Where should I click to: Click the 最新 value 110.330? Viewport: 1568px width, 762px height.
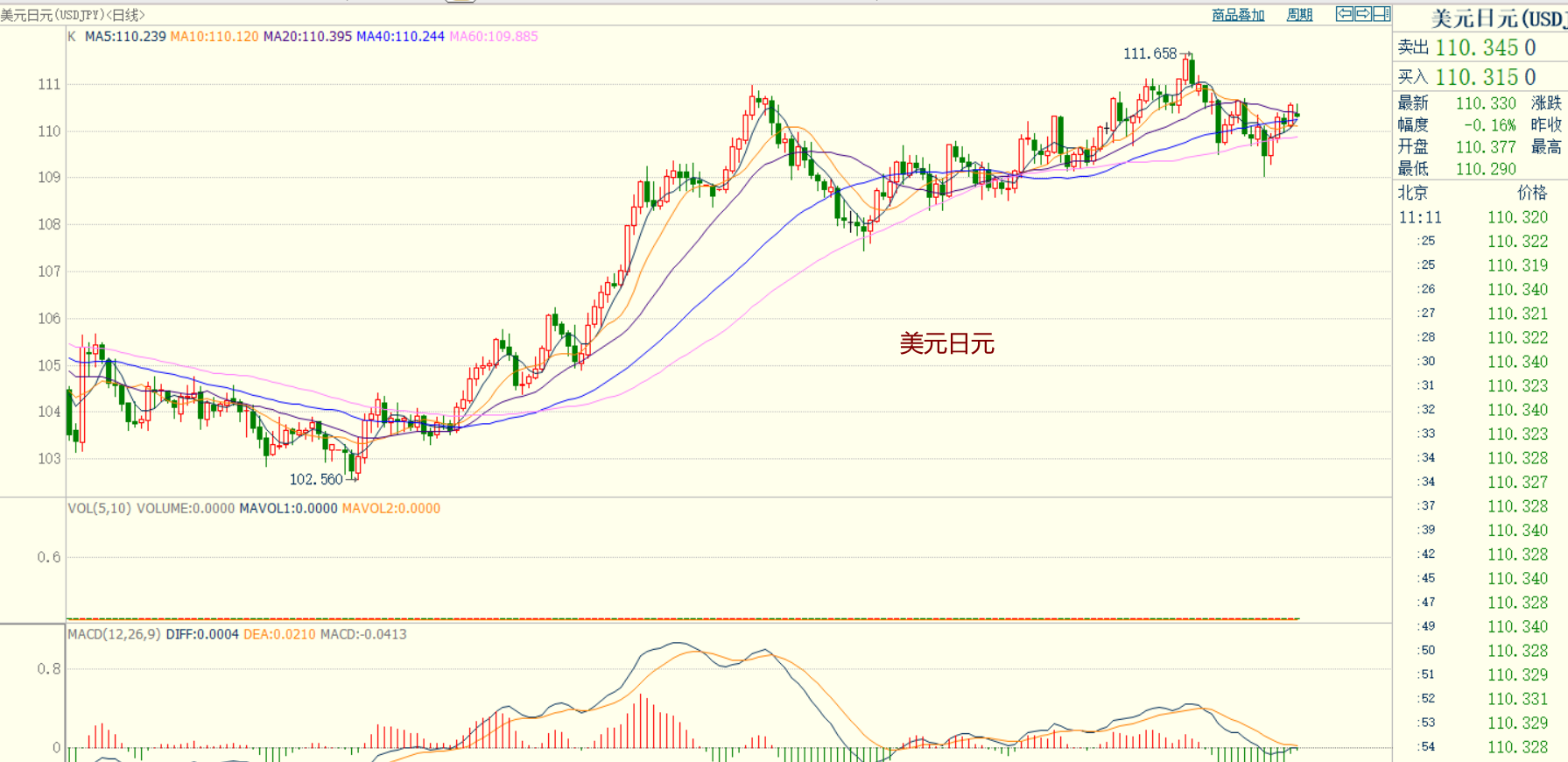1486,103
